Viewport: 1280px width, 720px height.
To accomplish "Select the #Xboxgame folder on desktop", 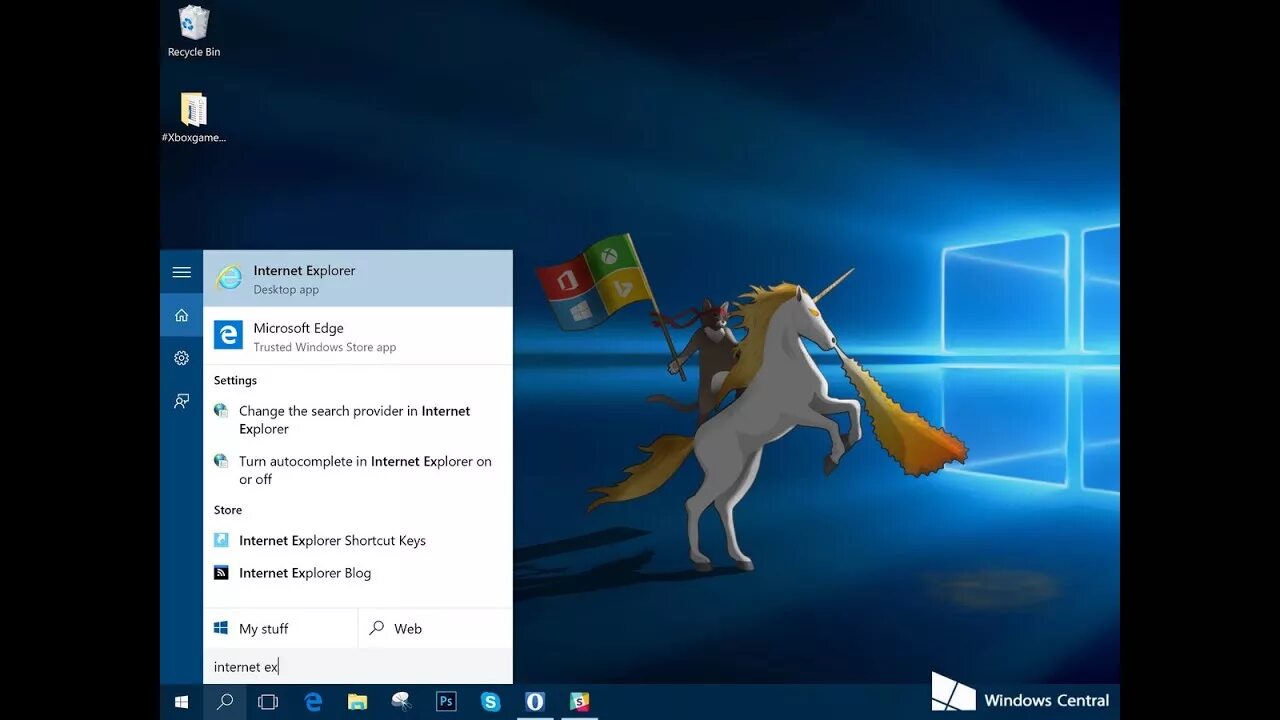I will pos(194,118).
